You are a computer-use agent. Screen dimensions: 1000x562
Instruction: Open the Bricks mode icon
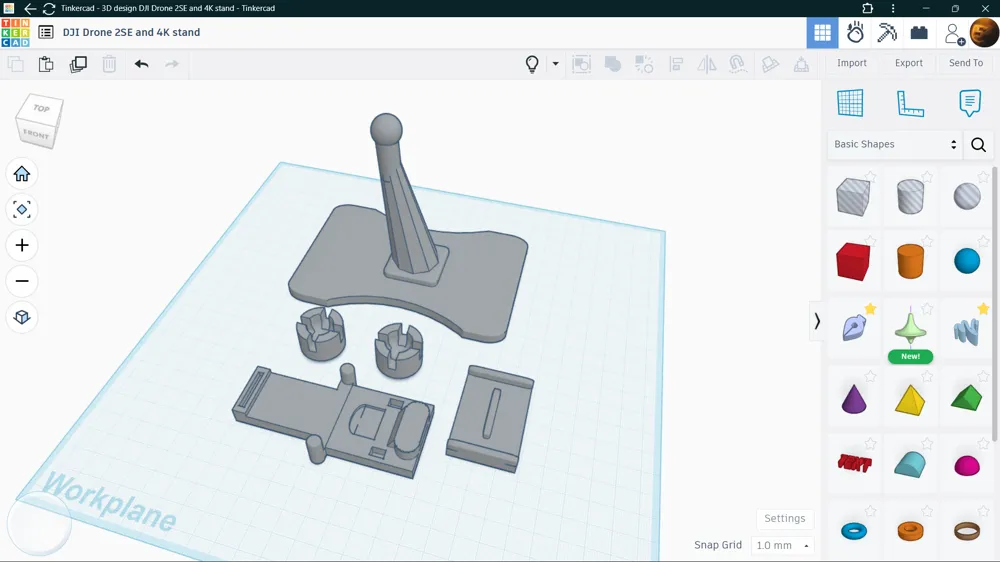point(919,33)
